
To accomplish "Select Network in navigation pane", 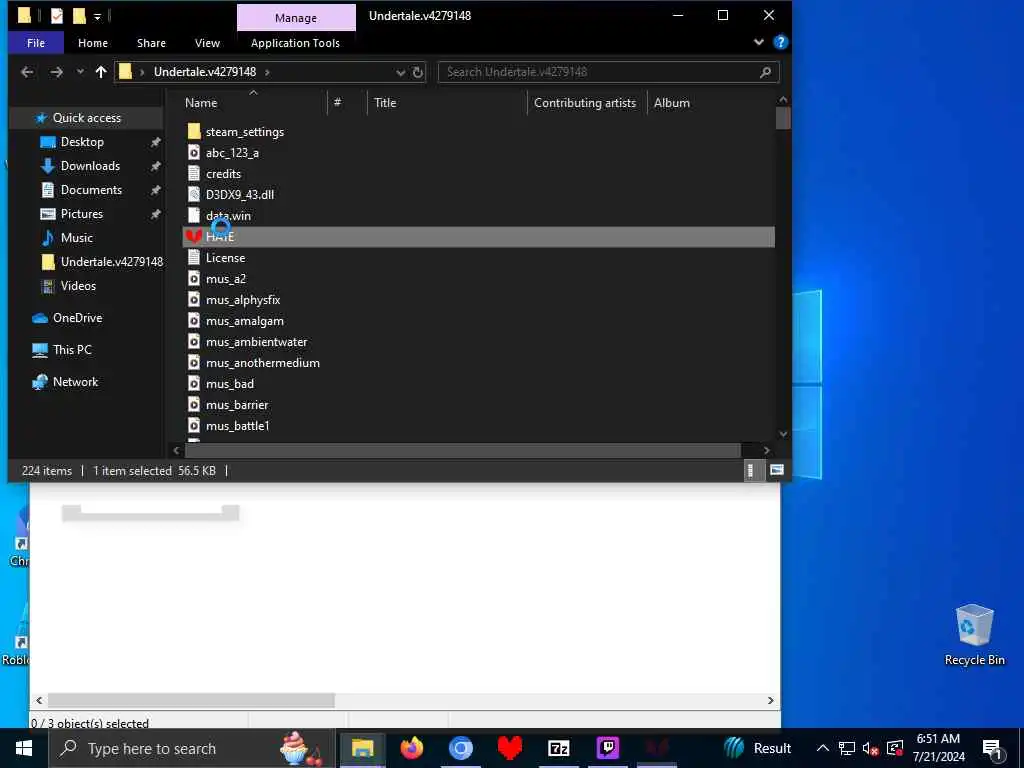I will tap(75, 382).
